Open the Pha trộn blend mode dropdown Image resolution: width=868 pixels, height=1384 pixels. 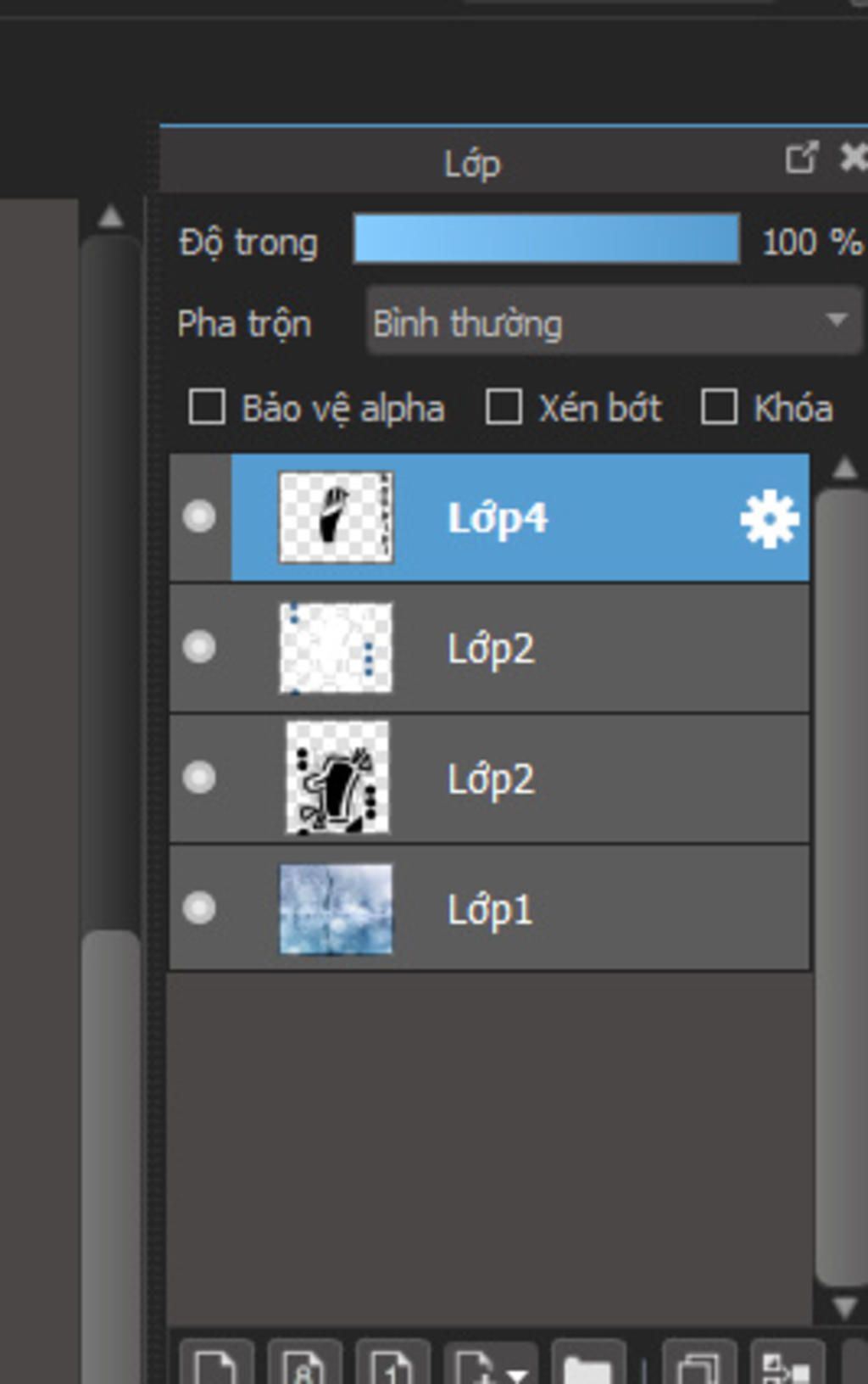click(614, 321)
